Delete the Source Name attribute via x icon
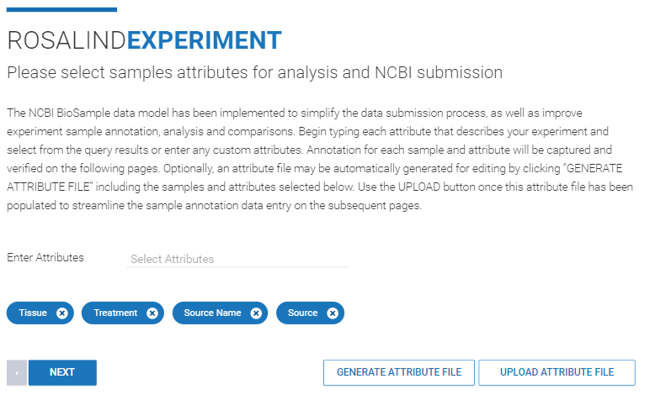 point(256,313)
